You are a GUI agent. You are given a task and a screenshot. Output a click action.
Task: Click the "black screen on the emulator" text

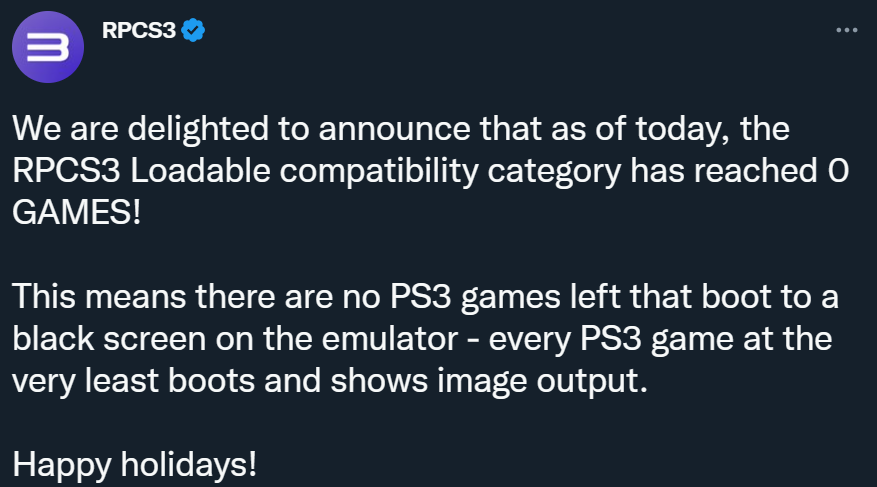[x=230, y=339]
